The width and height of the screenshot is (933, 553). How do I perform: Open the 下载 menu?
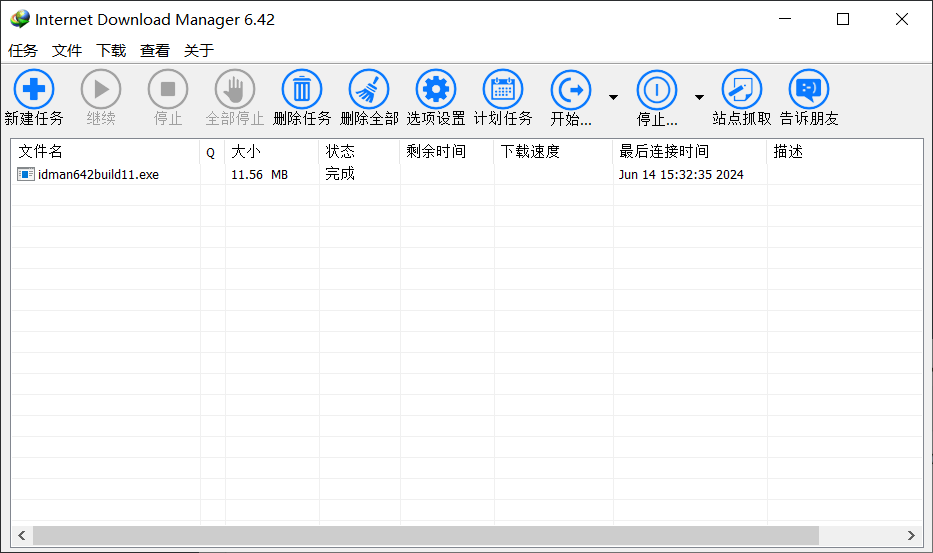pos(111,50)
